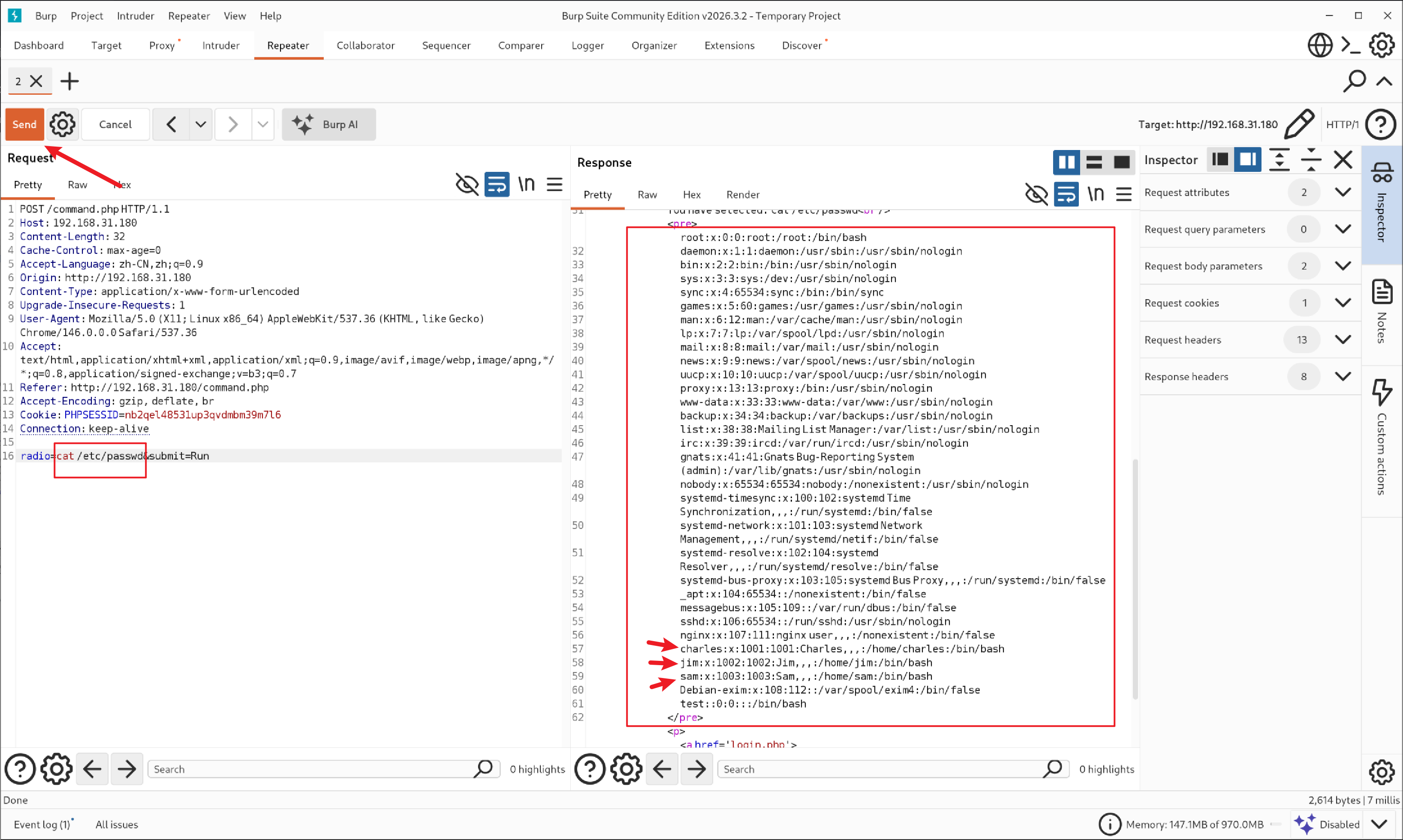The image size is (1403, 840).
Task: Edit the target with the pencil icon
Action: pyautogui.click(x=1299, y=124)
